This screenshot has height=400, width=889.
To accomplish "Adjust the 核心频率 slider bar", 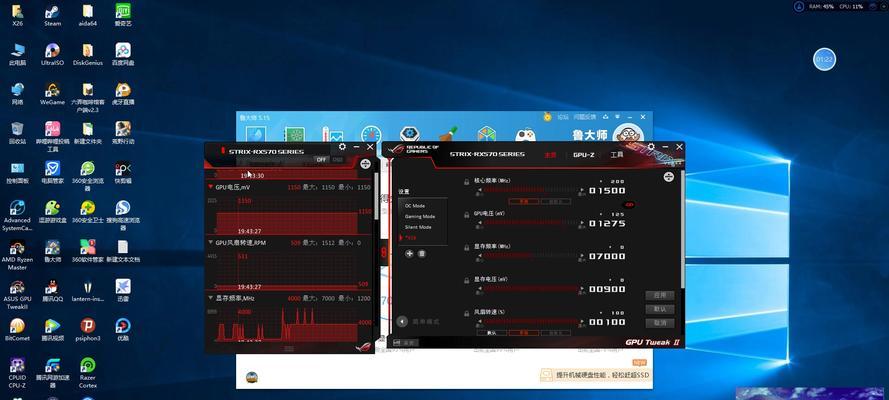I will coord(531,189).
